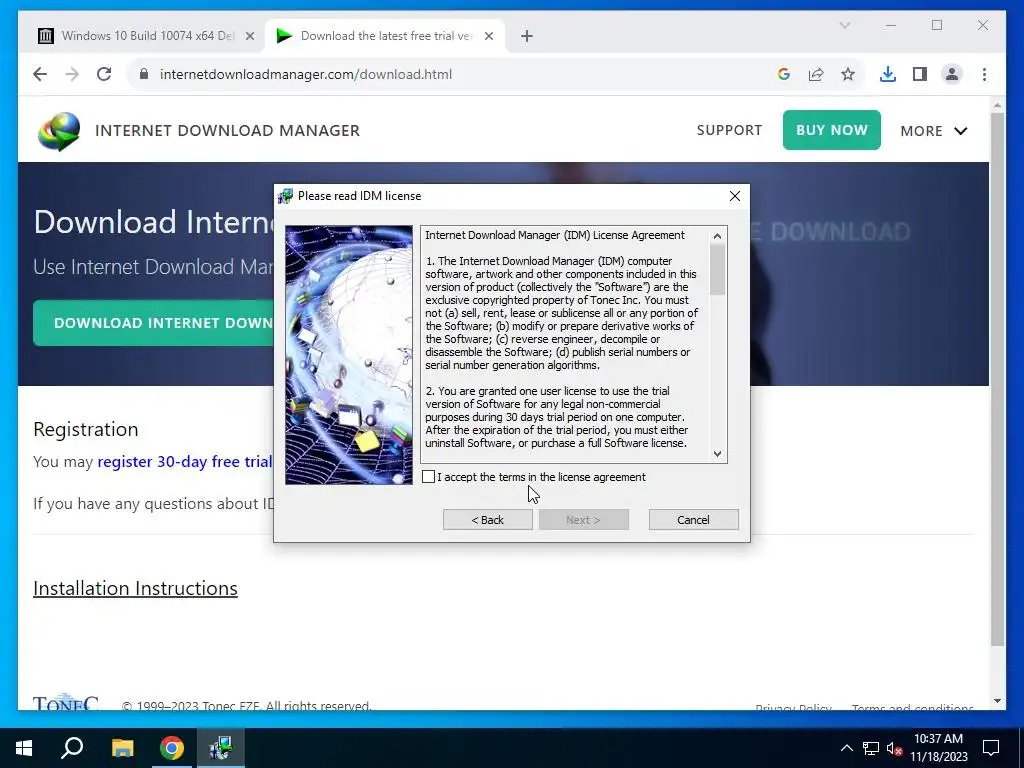Expand the MORE dropdown menu
The height and width of the screenshot is (768, 1024).
[934, 131]
